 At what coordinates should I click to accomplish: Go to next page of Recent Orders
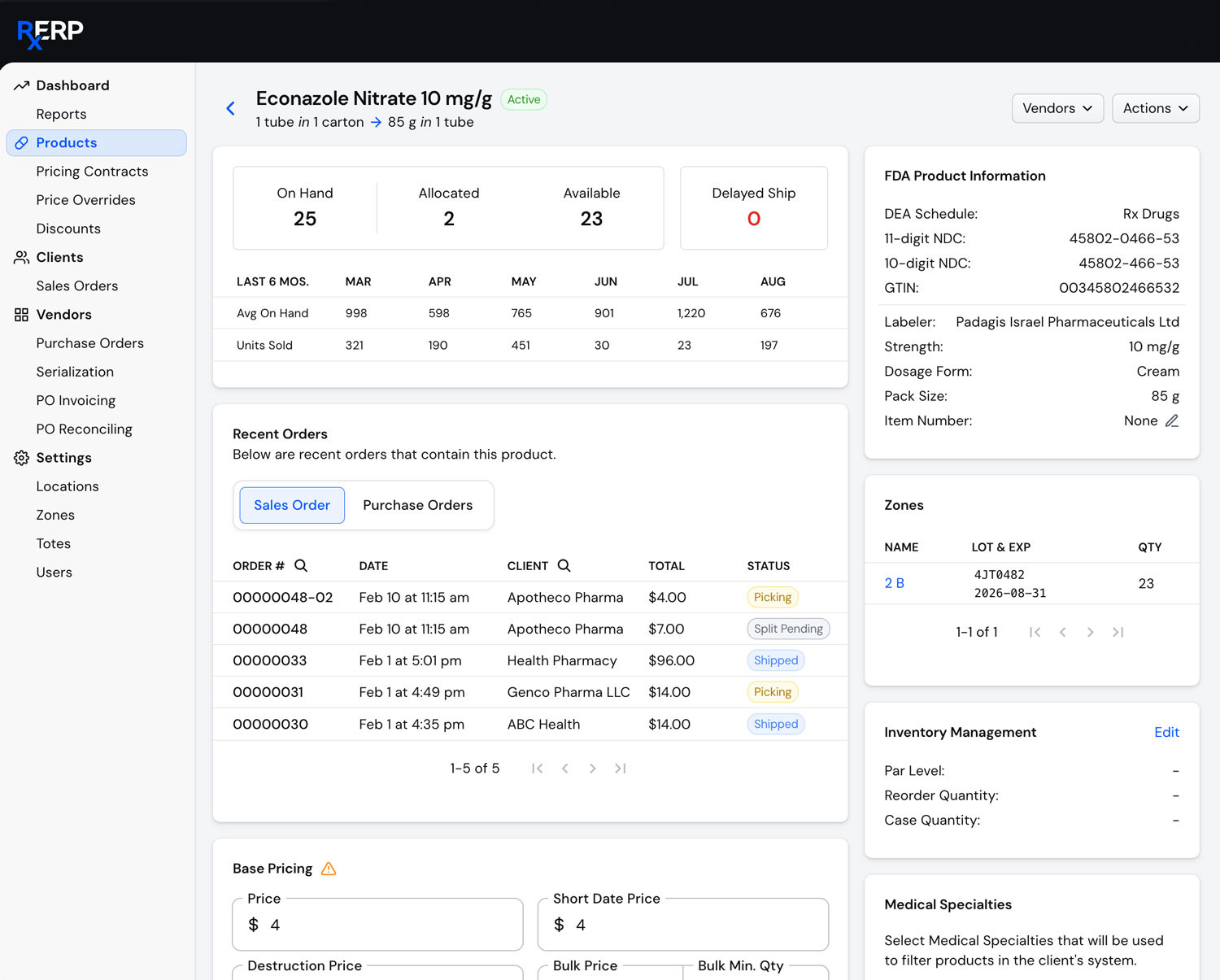click(593, 768)
